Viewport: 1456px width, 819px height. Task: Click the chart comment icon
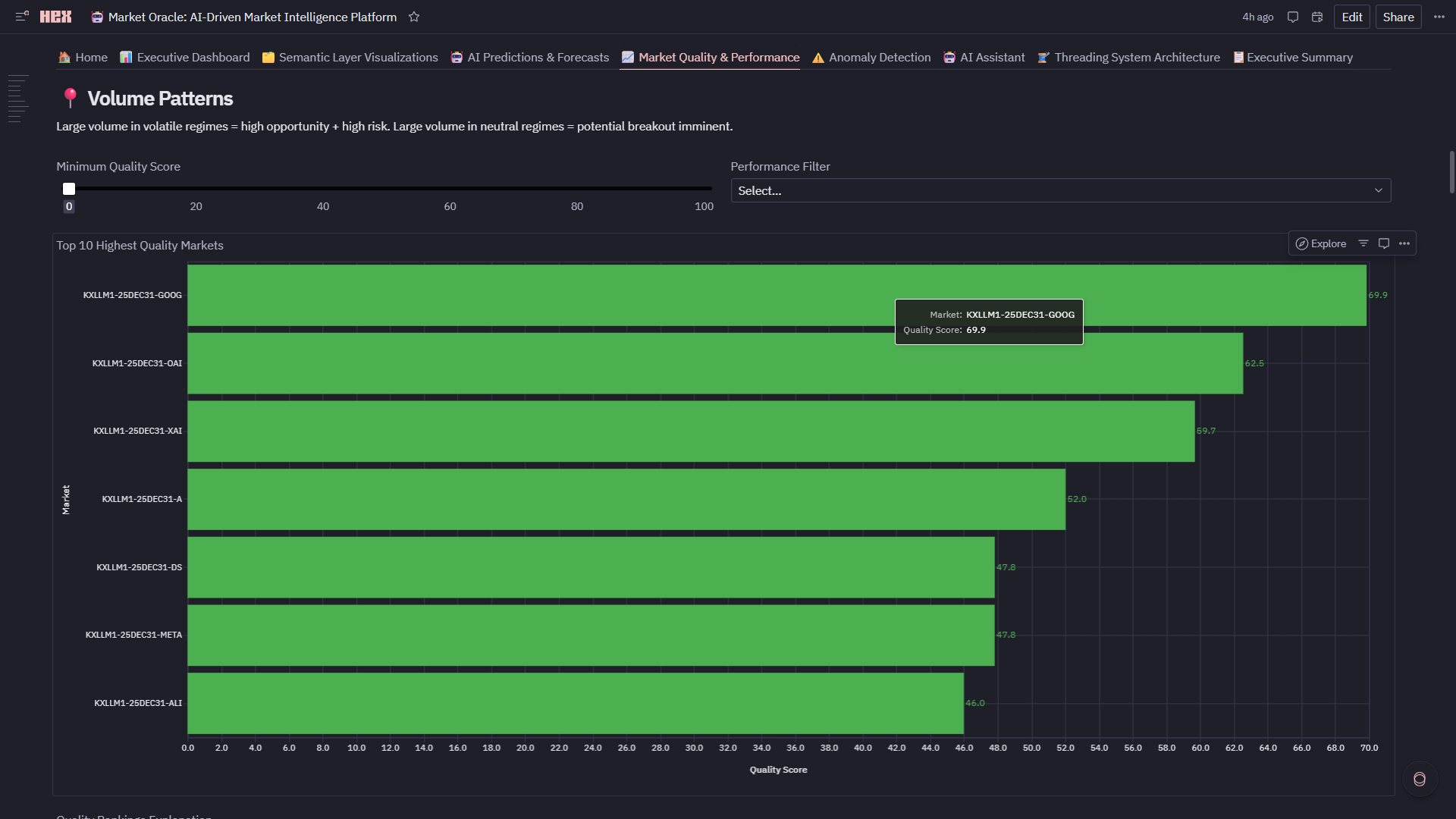pos(1384,243)
